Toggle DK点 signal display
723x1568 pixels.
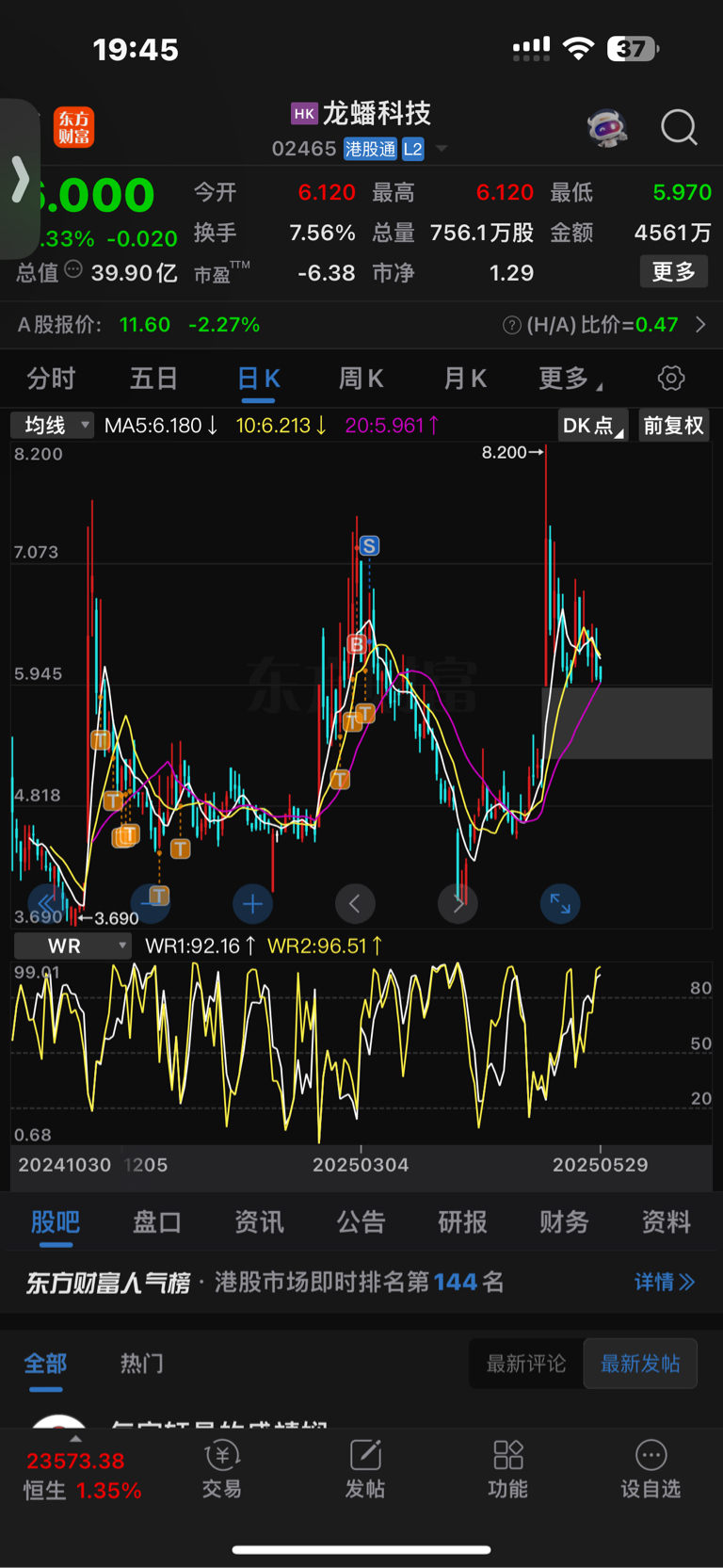pyautogui.click(x=593, y=426)
